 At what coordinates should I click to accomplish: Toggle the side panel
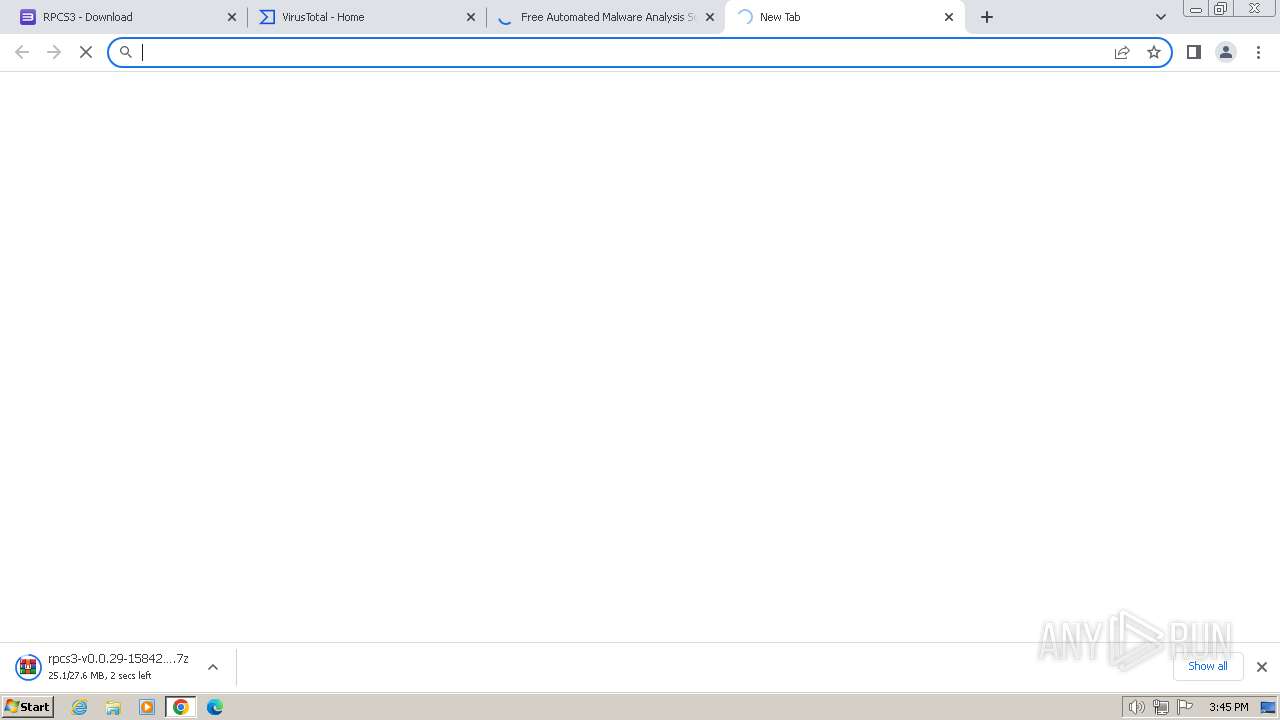pos(1194,52)
